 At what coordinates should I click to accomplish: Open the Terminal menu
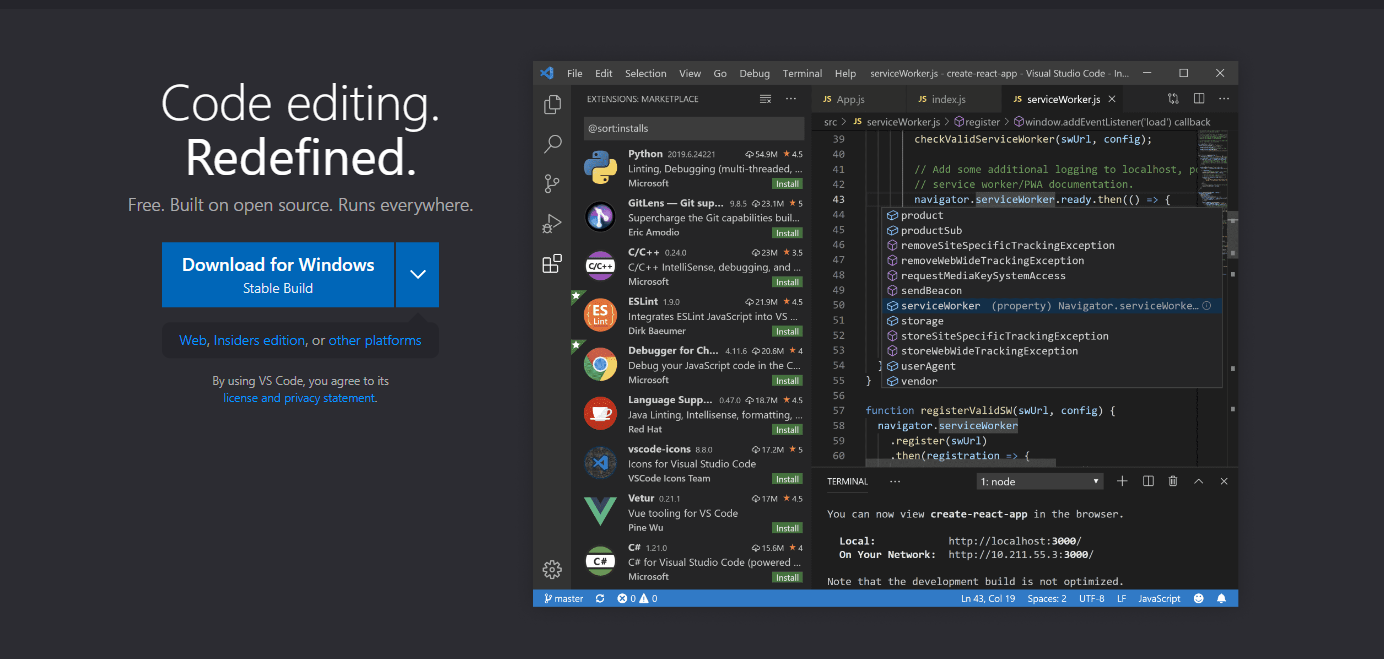(802, 73)
